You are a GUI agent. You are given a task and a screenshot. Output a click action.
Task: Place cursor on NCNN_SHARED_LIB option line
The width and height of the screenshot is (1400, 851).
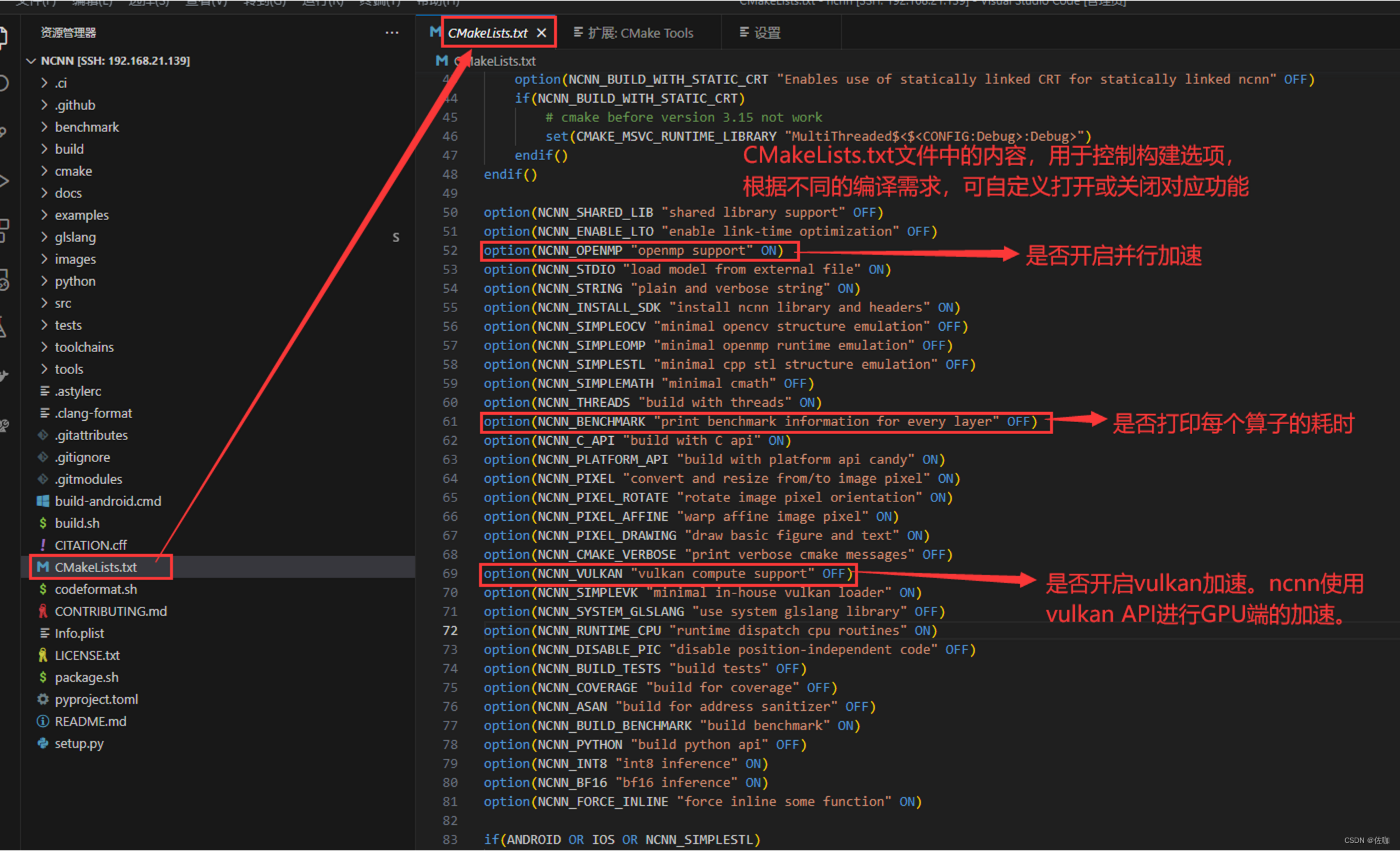(x=683, y=212)
